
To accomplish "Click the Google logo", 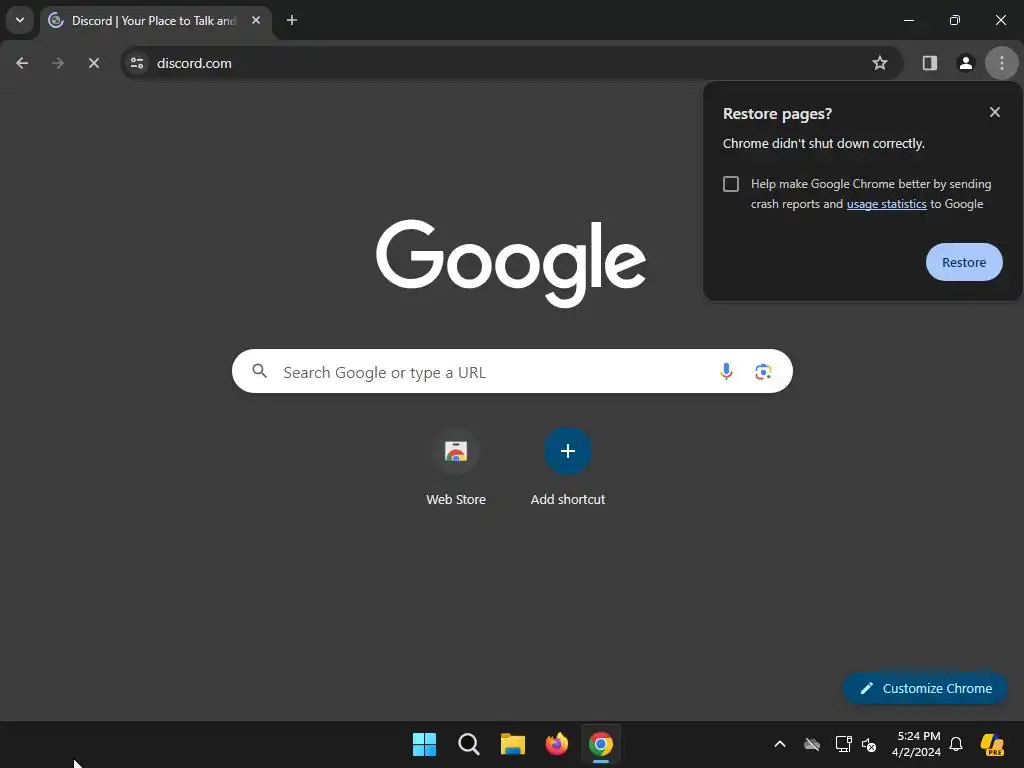I will tap(511, 263).
